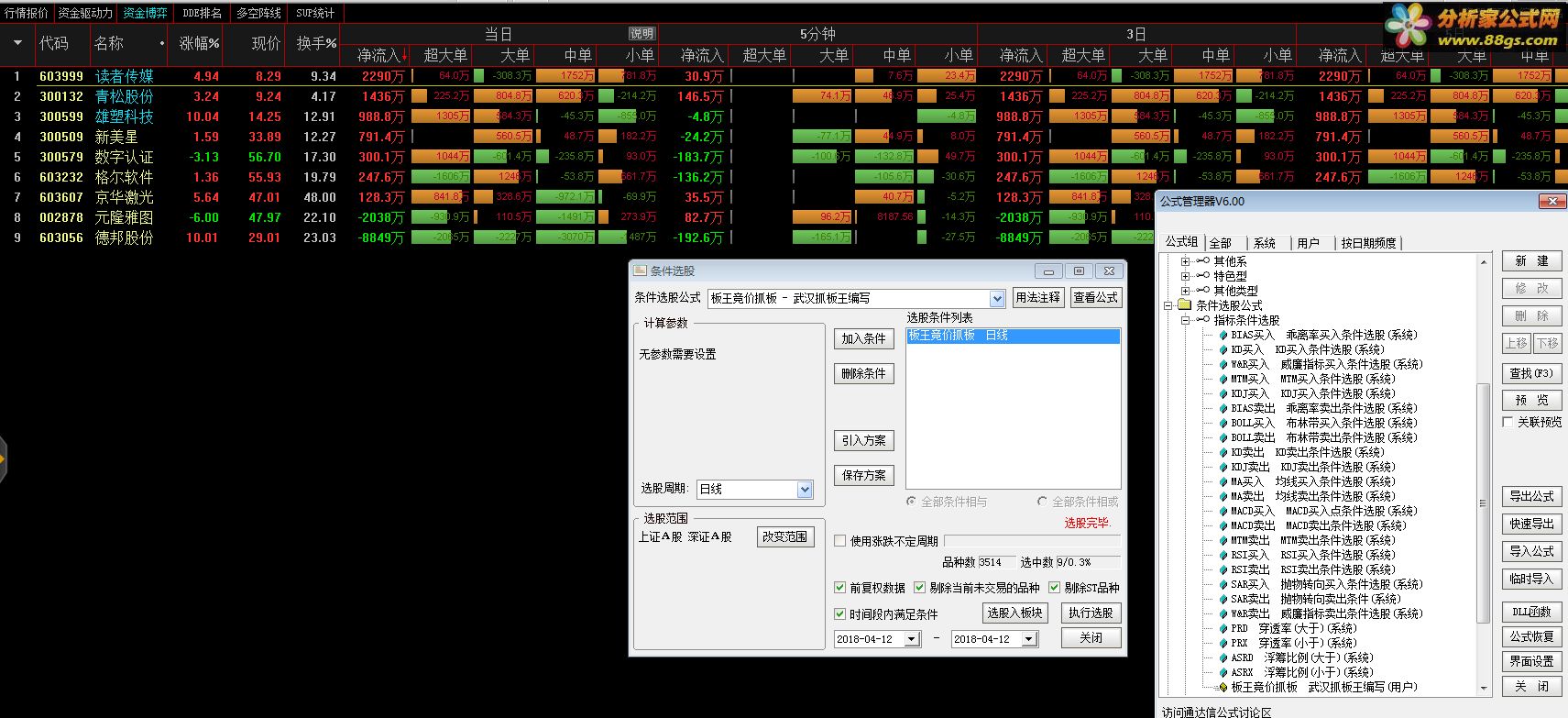
Task: Click the key icon beside 指标条件选股
Action: click(x=1202, y=320)
